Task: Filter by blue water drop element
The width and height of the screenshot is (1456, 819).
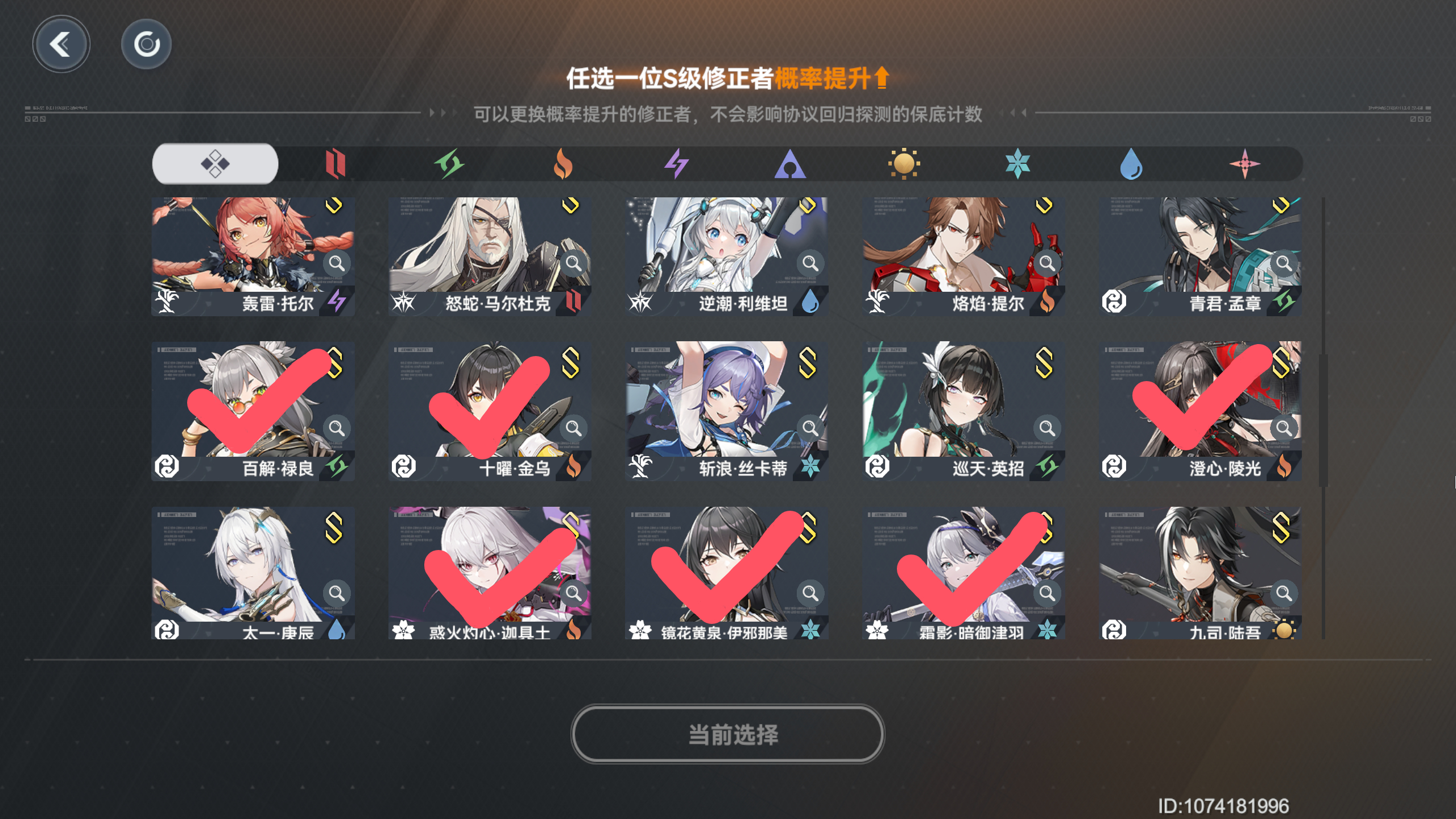Action: [1131, 164]
